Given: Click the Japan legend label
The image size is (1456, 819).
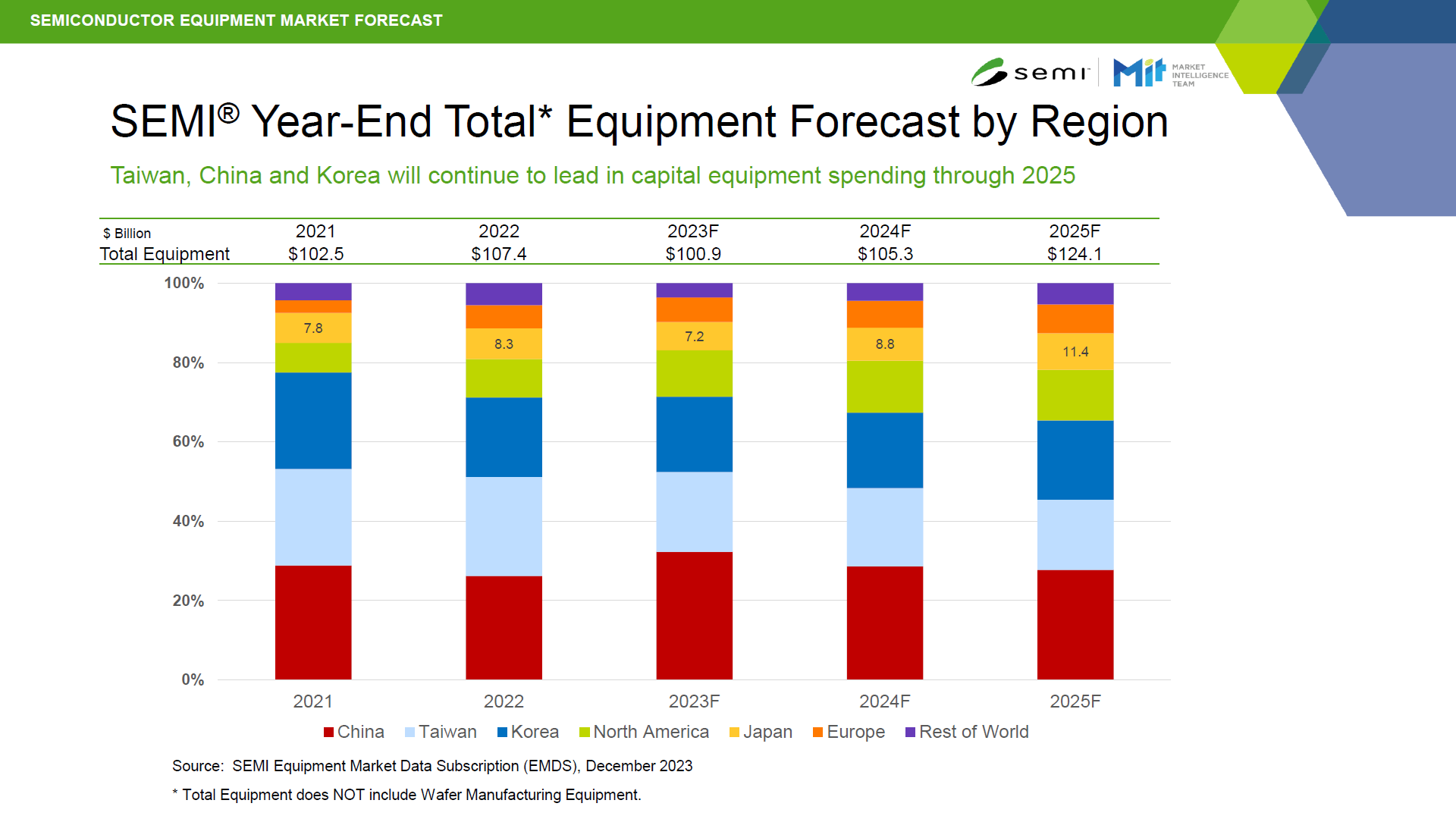Looking at the screenshot, I should point(767,732).
